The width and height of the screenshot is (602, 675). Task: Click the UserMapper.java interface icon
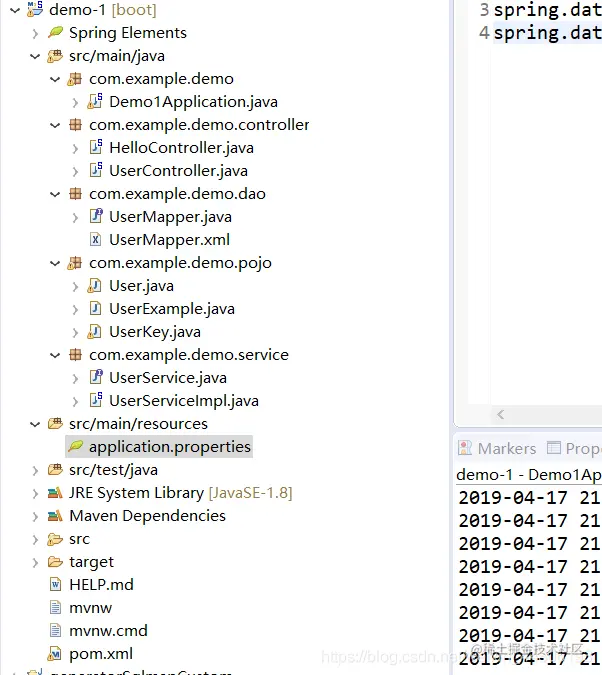click(x=96, y=216)
